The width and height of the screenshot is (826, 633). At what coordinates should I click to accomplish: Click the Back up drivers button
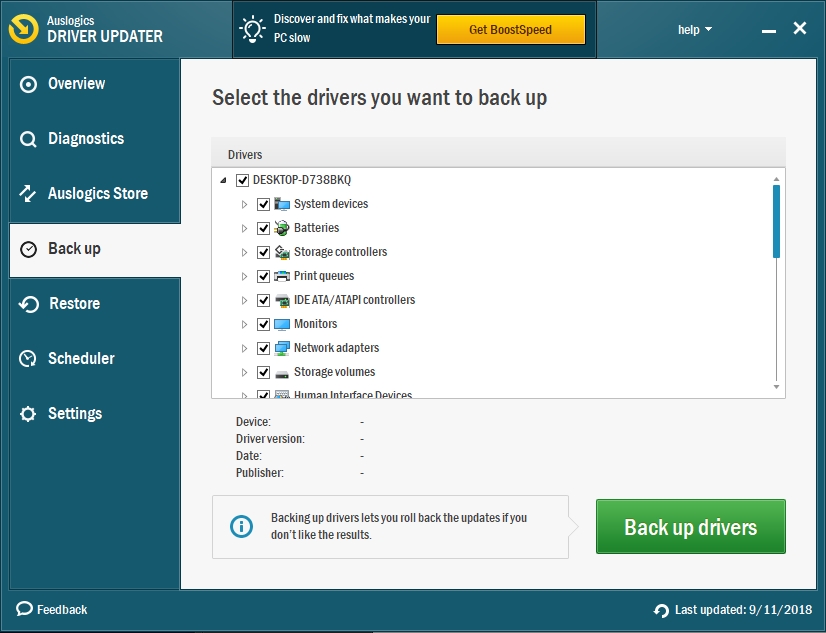click(690, 527)
